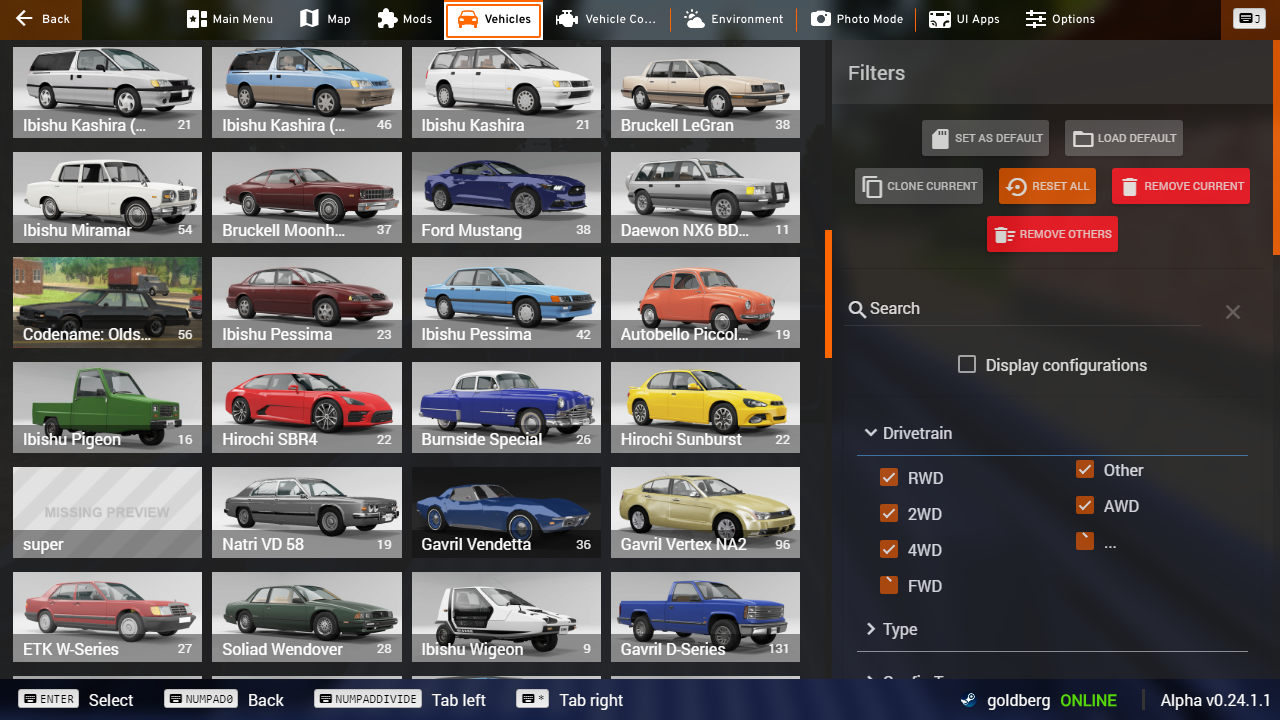
Task: Select the Hirochi Sunburst vehicle
Action: coord(705,407)
